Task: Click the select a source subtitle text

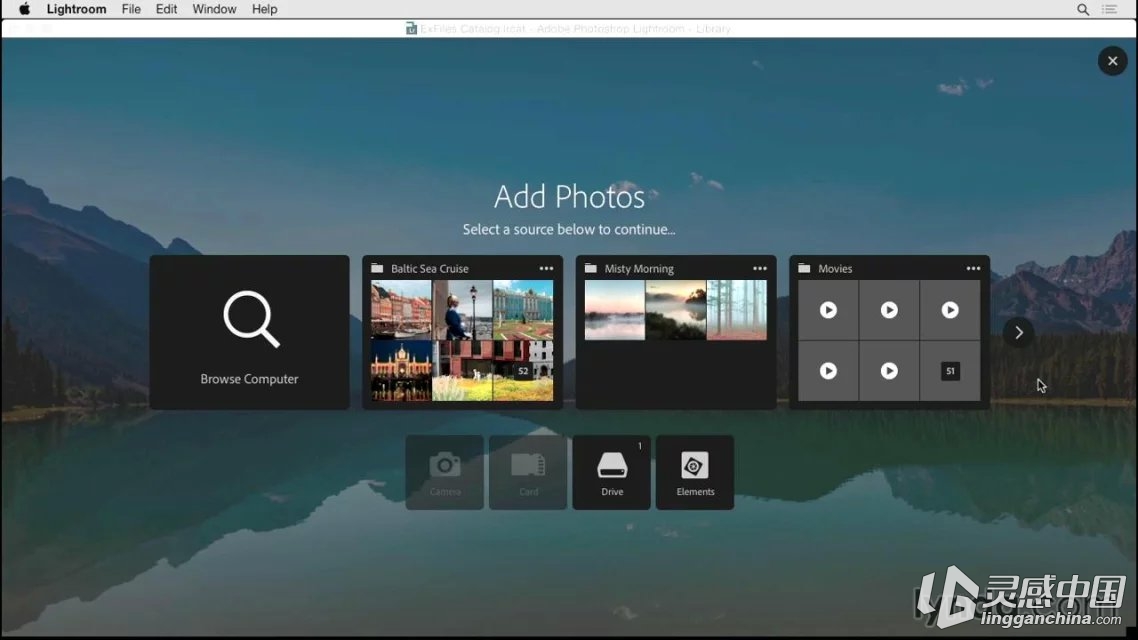Action: (x=569, y=229)
